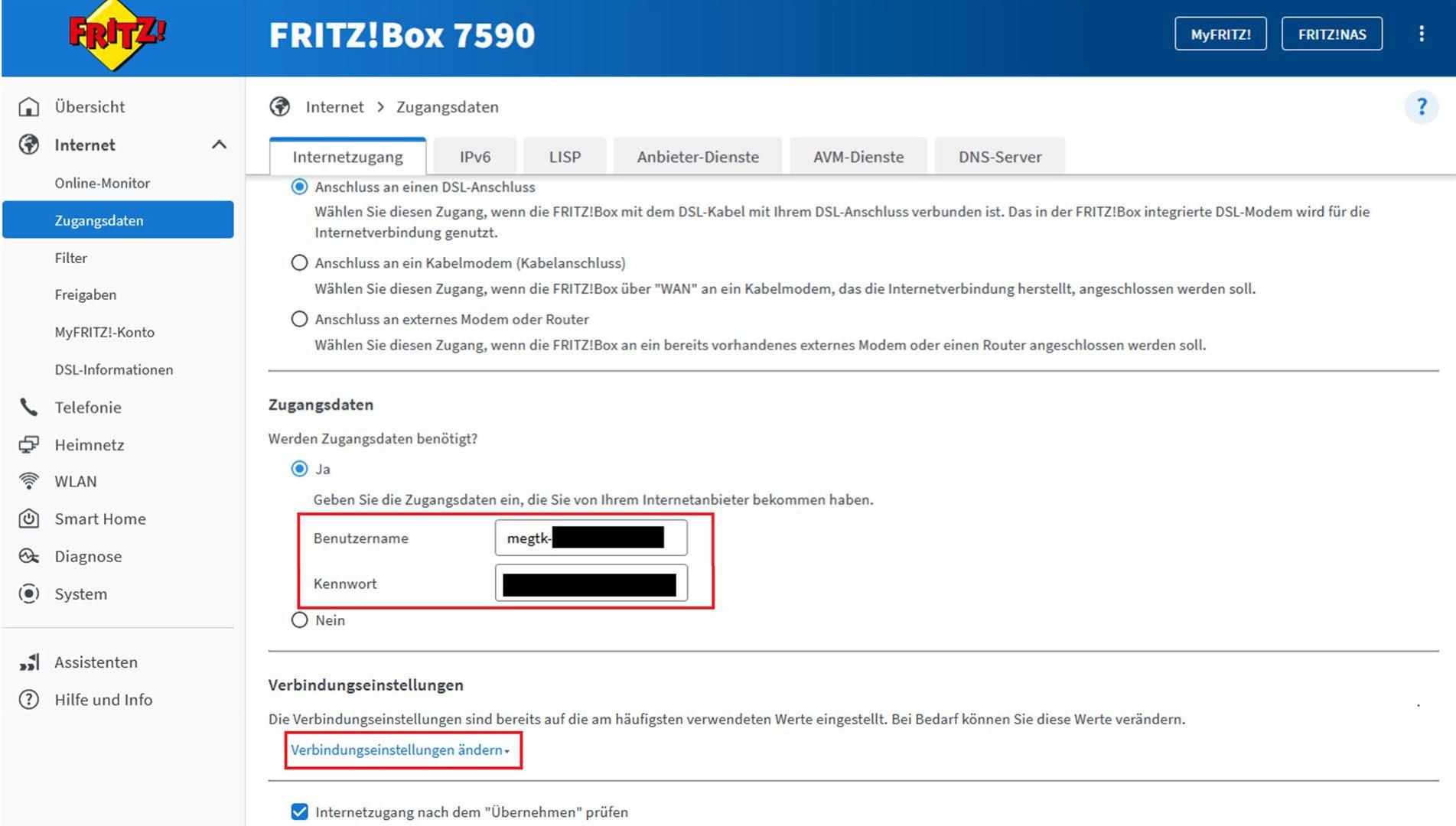
Task: Click the Internet globe sidebar icon
Action: [29, 145]
